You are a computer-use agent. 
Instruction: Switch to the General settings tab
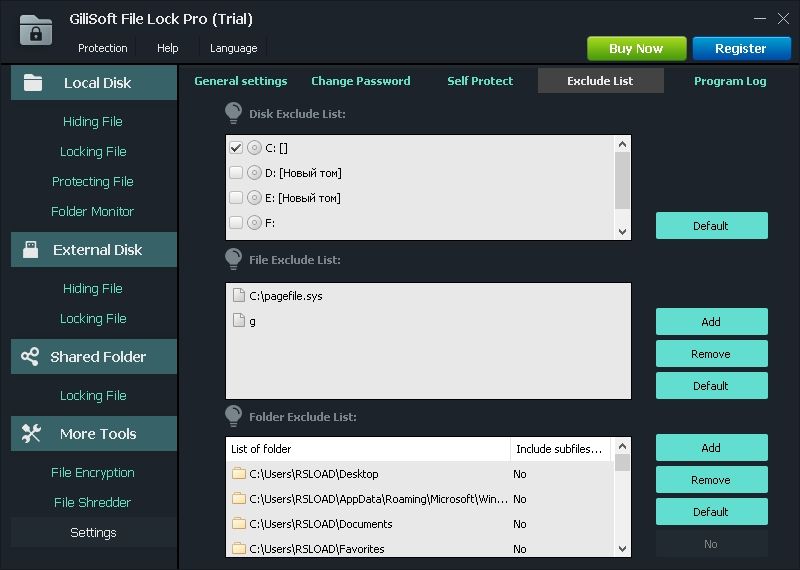pyautogui.click(x=241, y=81)
